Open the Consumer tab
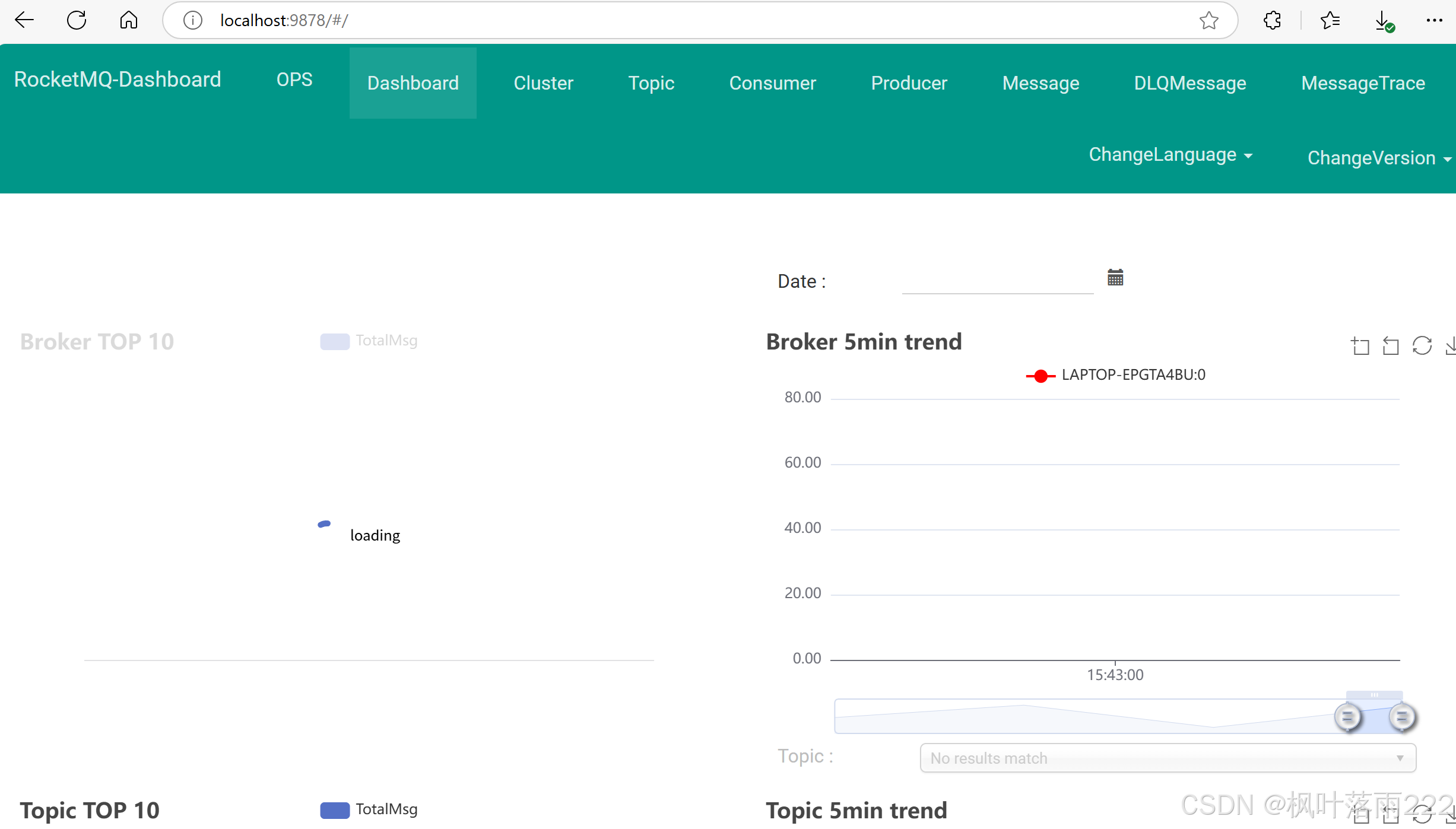The height and width of the screenshot is (829, 1456). (772, 83)
